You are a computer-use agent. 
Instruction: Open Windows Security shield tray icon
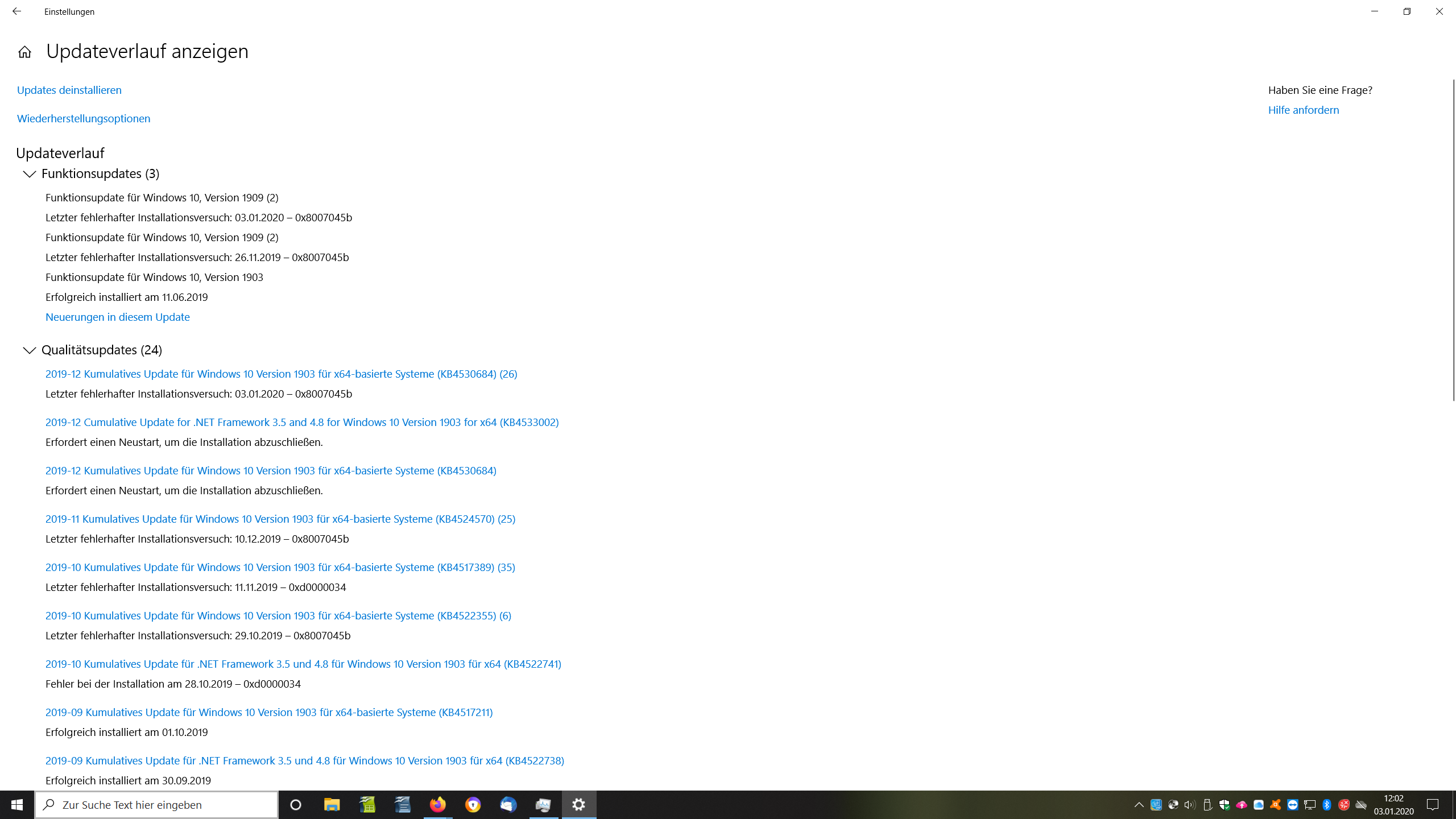coord(1224,804)
